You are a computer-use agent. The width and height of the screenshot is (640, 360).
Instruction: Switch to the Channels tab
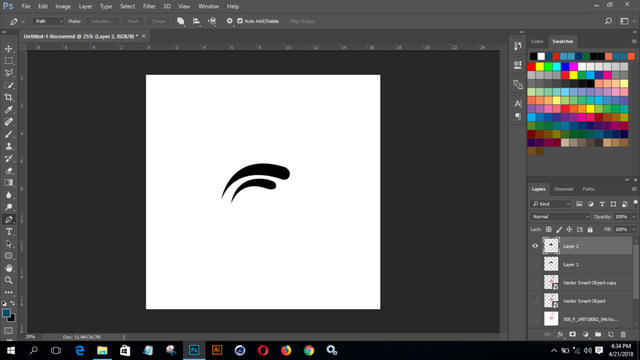[563, 189]
